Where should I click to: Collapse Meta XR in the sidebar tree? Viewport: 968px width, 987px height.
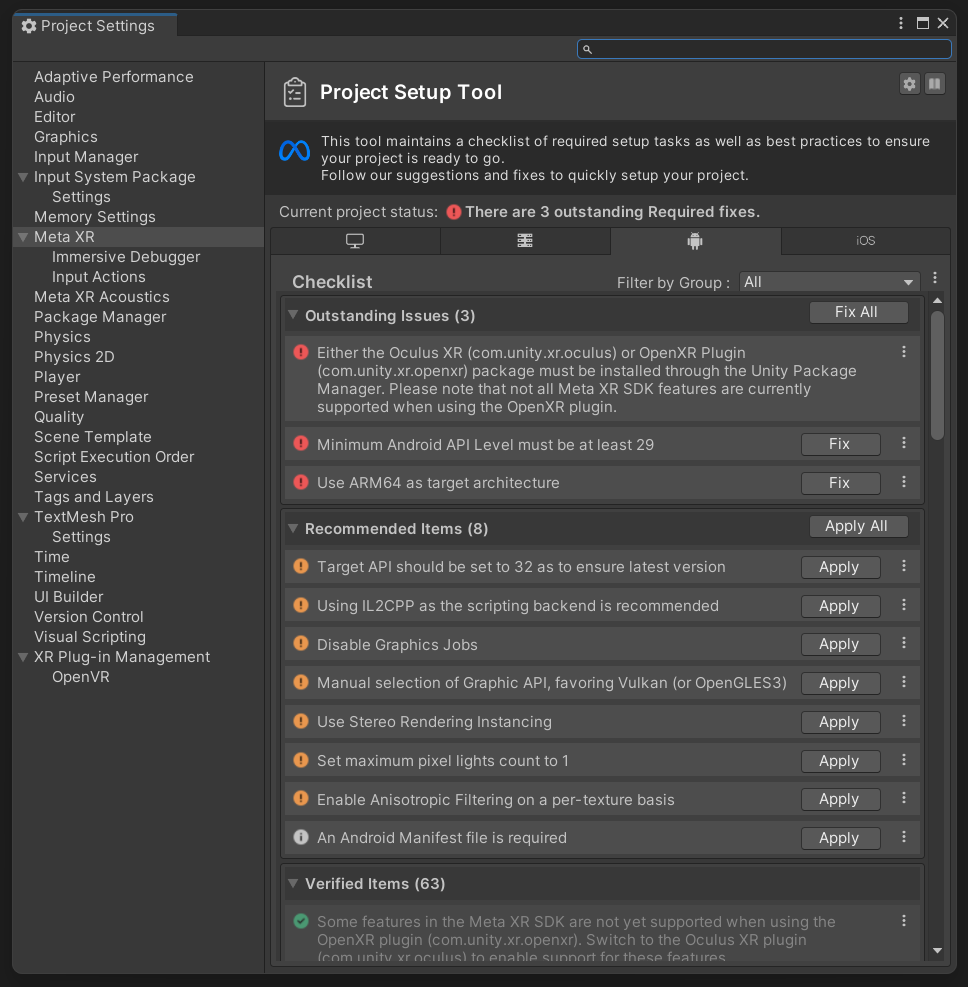(x=23, y=237)
